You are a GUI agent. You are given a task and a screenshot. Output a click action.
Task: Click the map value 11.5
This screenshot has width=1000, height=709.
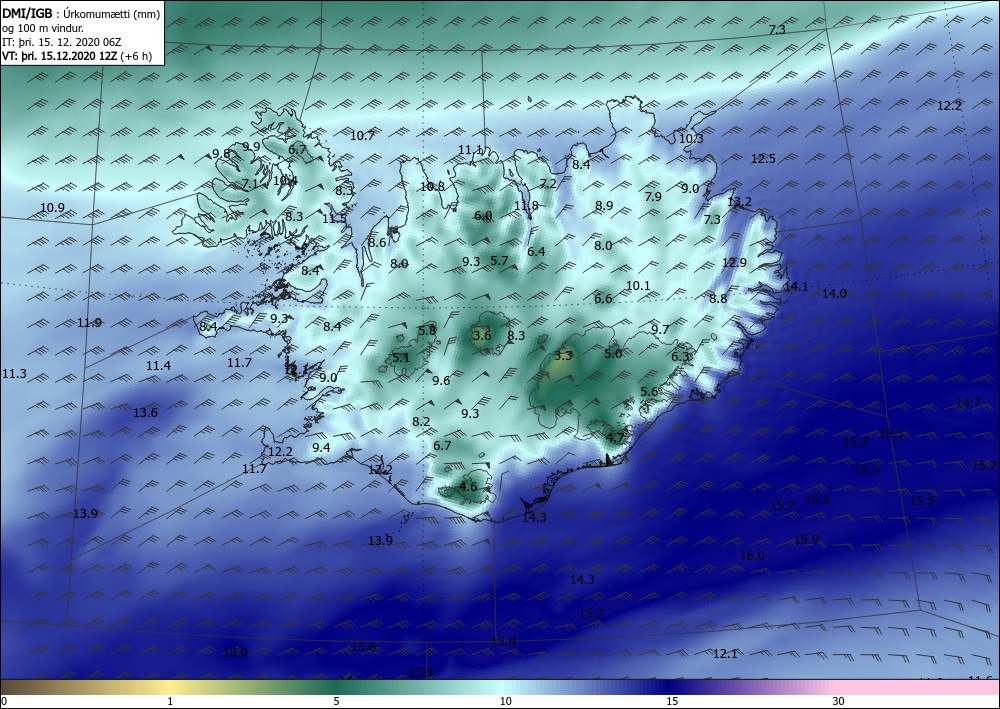334,219
